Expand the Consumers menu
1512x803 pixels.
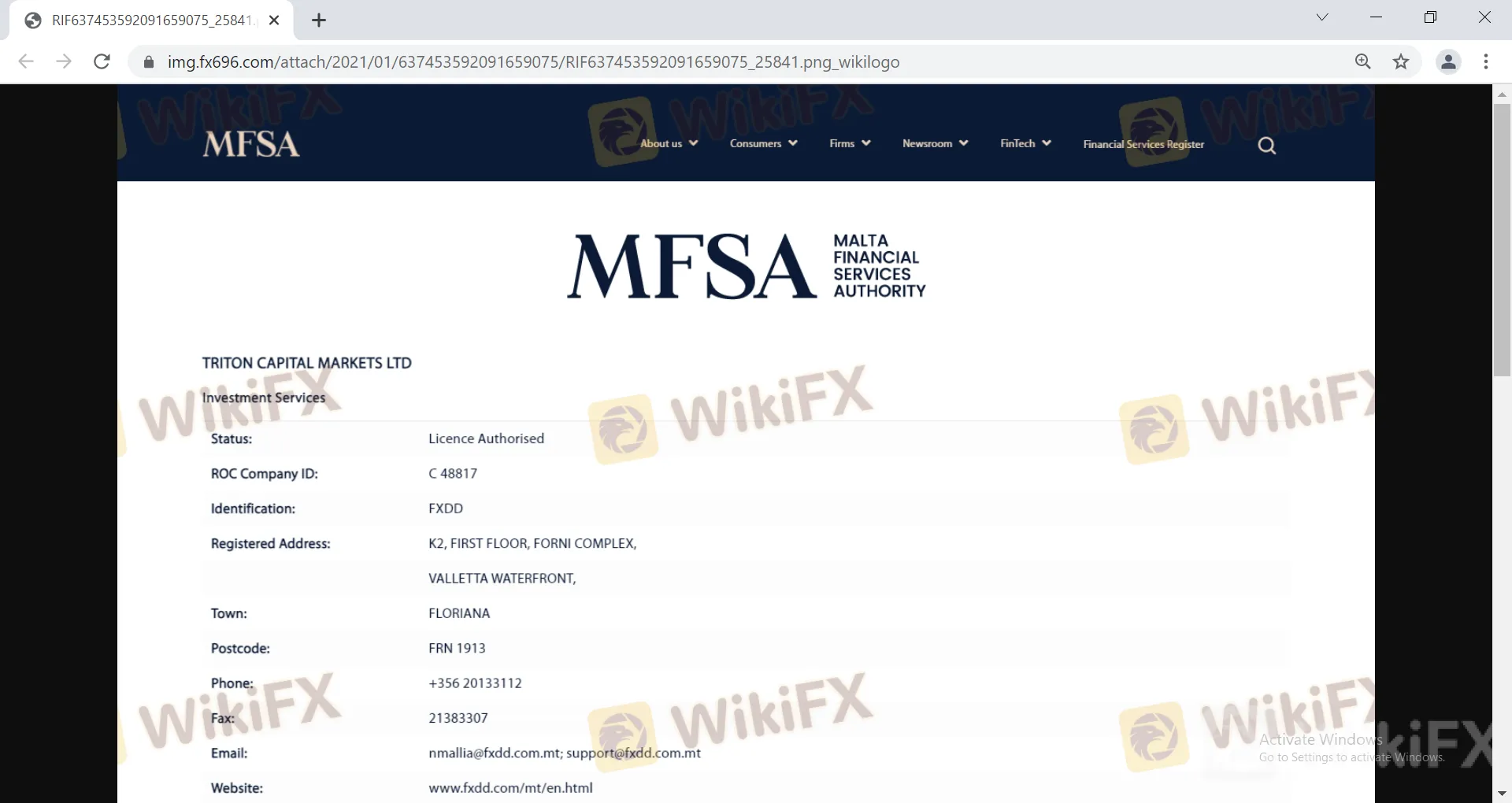764,143
